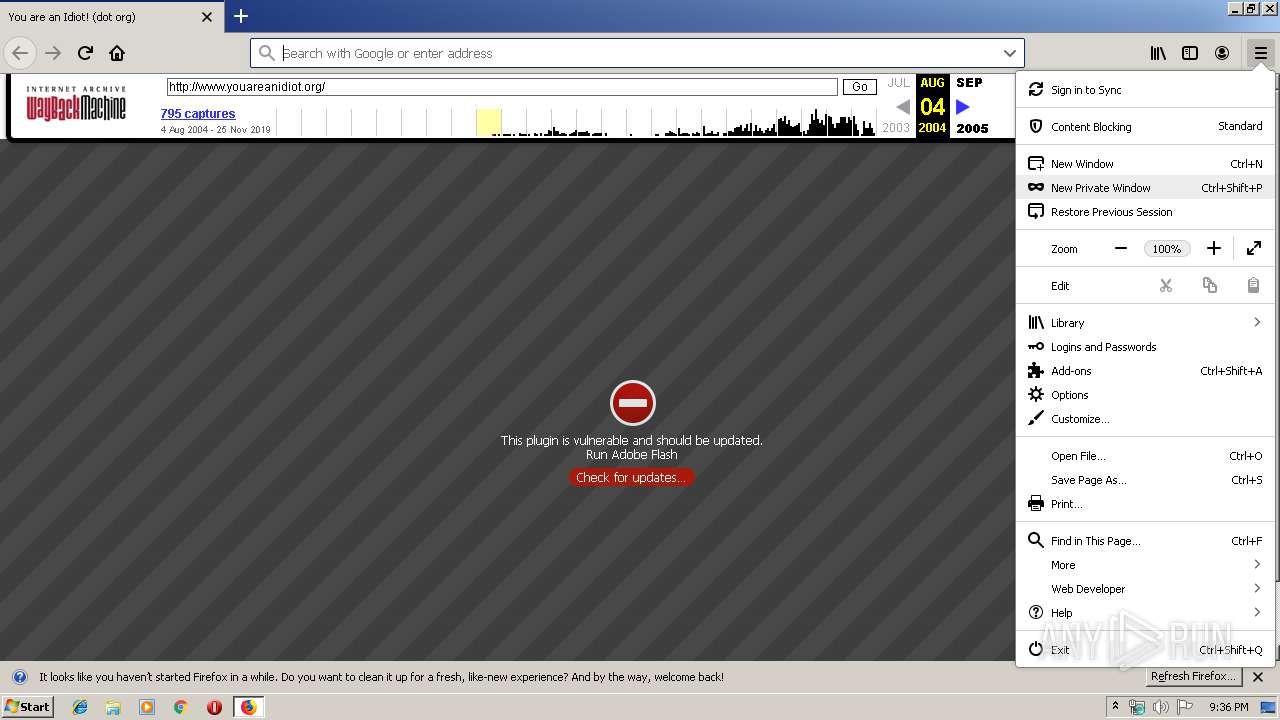Click the taskbar clock 9:36 PM
This screenshot has height=720, width=1280.
1228,707
